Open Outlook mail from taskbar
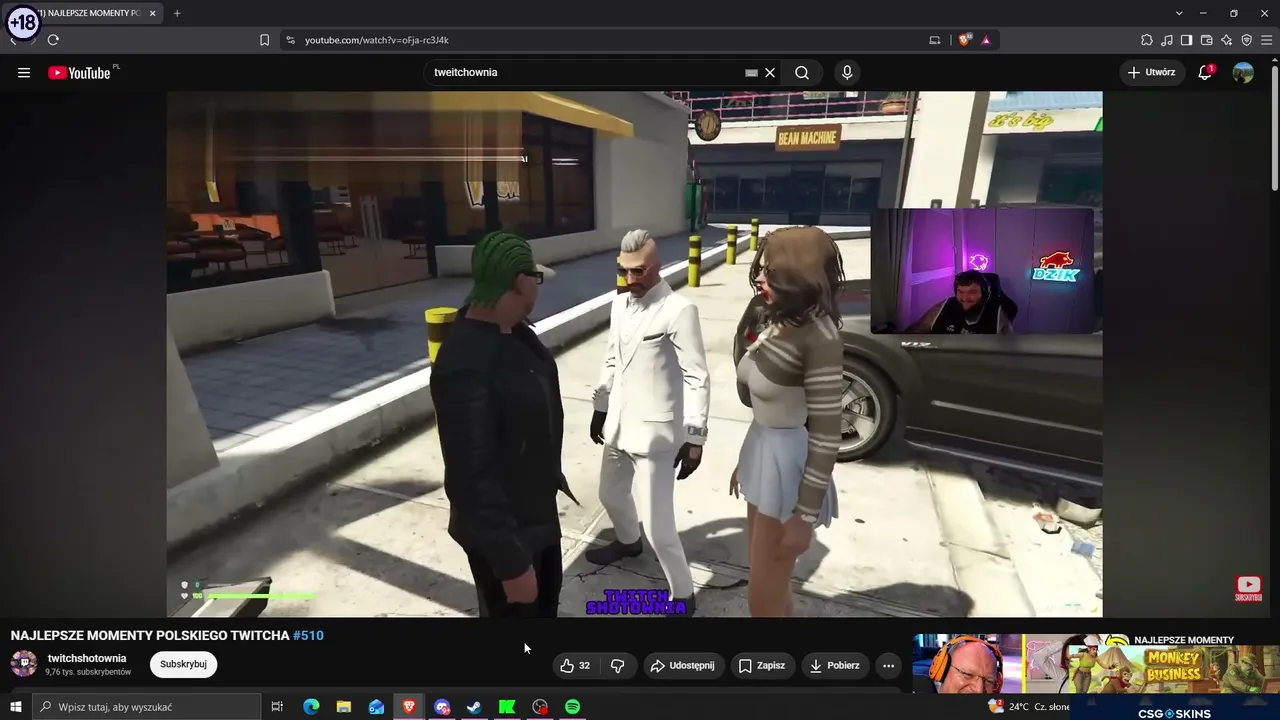The image size is (1280, 720). coord(376,707)
